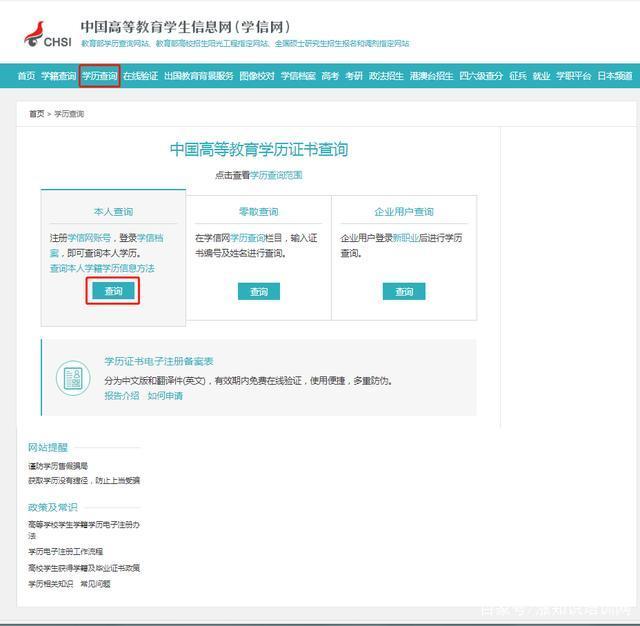Open the 如何申请 link
This screenshot has width=640, height=626.
[x=165, y=395]
